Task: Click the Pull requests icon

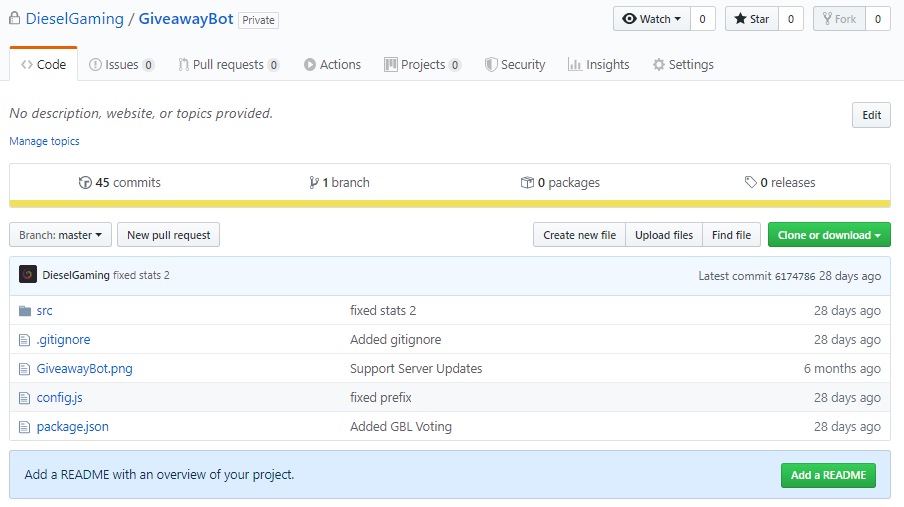Action: (x=183, y=65)
